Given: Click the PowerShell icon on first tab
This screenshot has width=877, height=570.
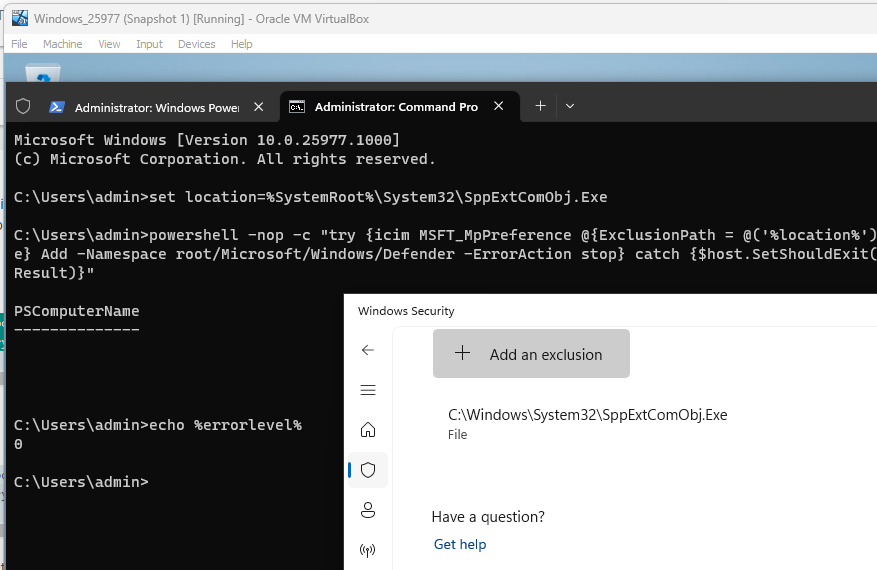Looking at the screenshot, I should (56, 107).
